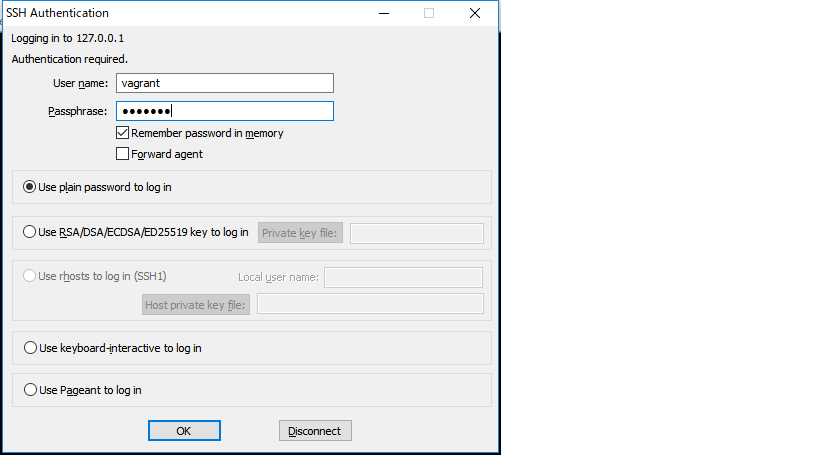Click the 'Logging in to 127.0.0.1' text
Screen dimensions: 819x460
(67, 38)
